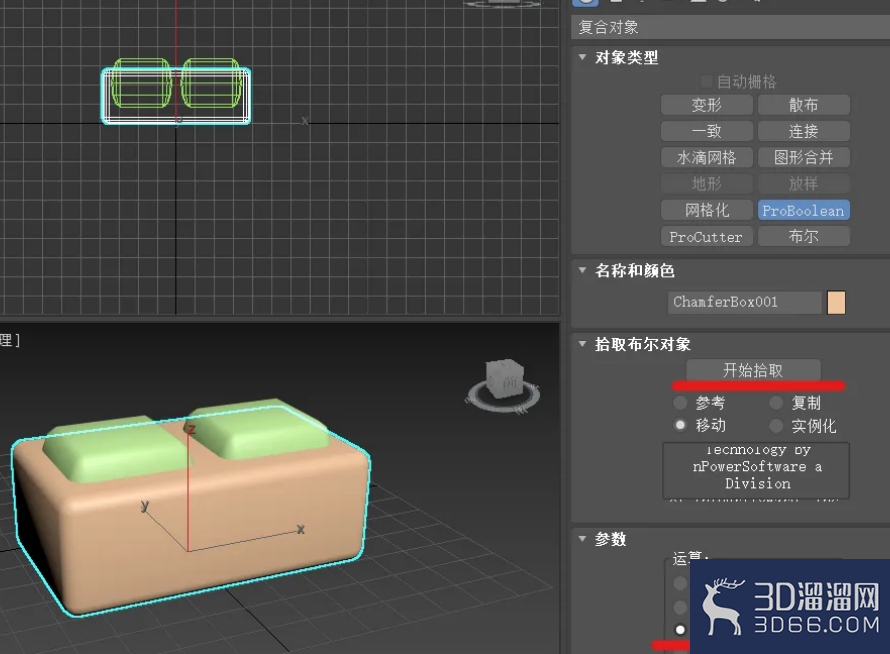Select the 参考 radio option
This screenshot has width=890, height=654.
(x=680, y=403)
